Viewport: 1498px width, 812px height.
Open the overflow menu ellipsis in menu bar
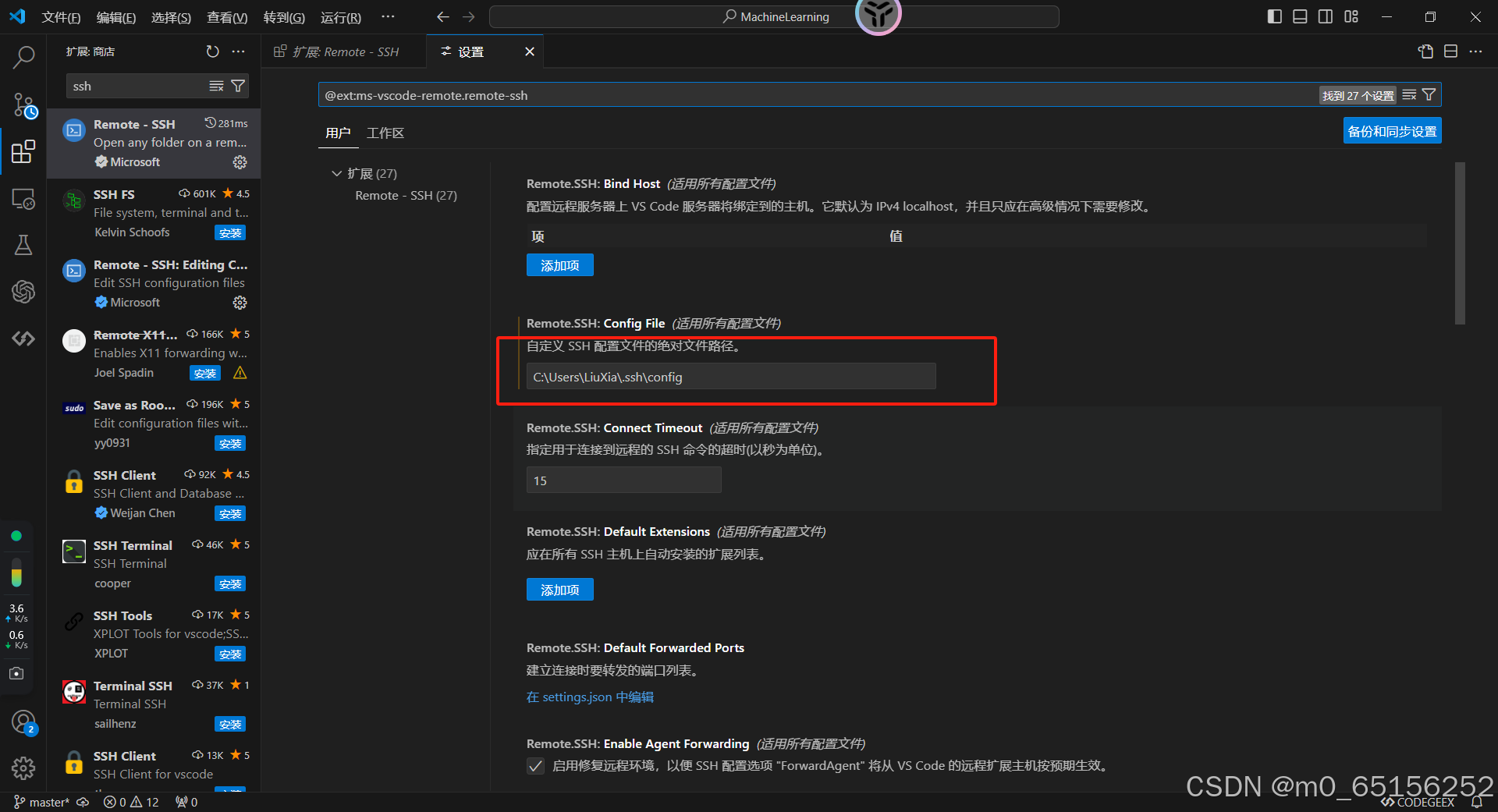[x=388, y=16]
